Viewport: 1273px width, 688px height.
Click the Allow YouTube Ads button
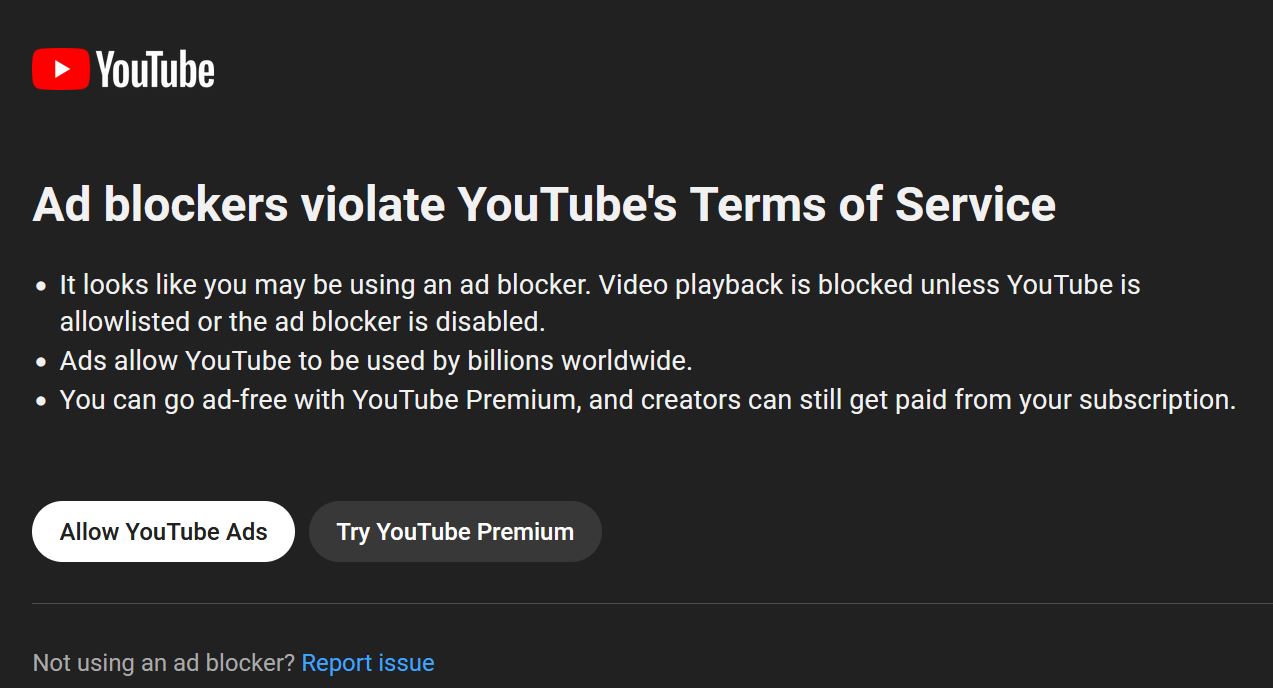(x=163, y=532)
